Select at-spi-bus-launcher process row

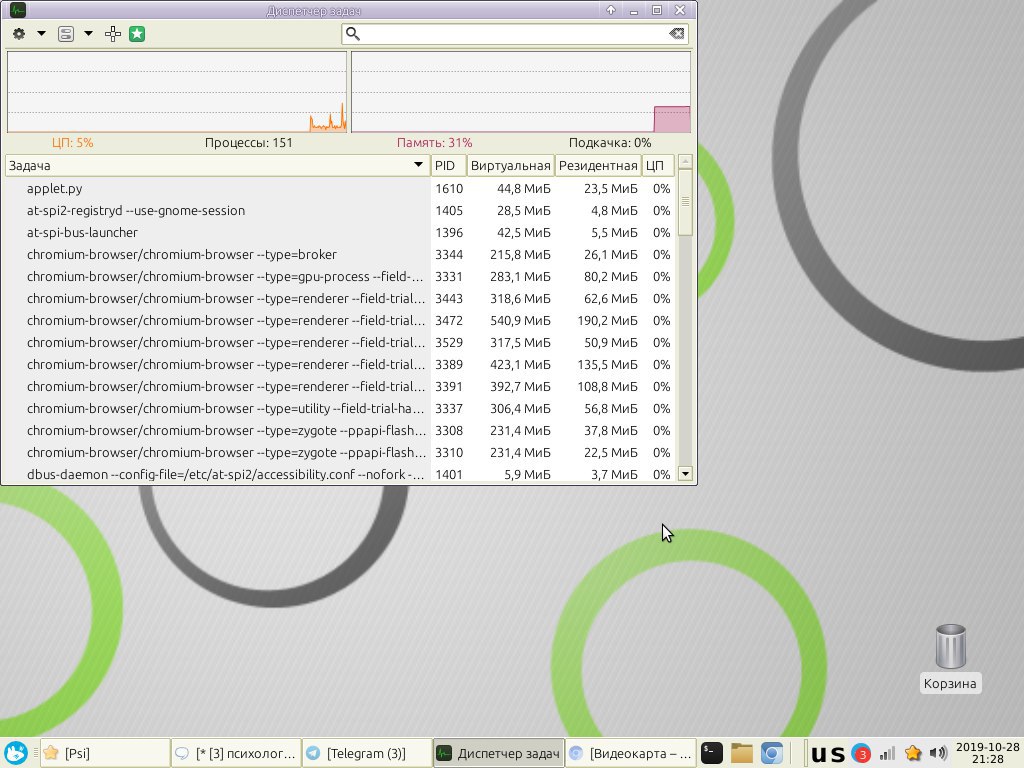[340, 232]
